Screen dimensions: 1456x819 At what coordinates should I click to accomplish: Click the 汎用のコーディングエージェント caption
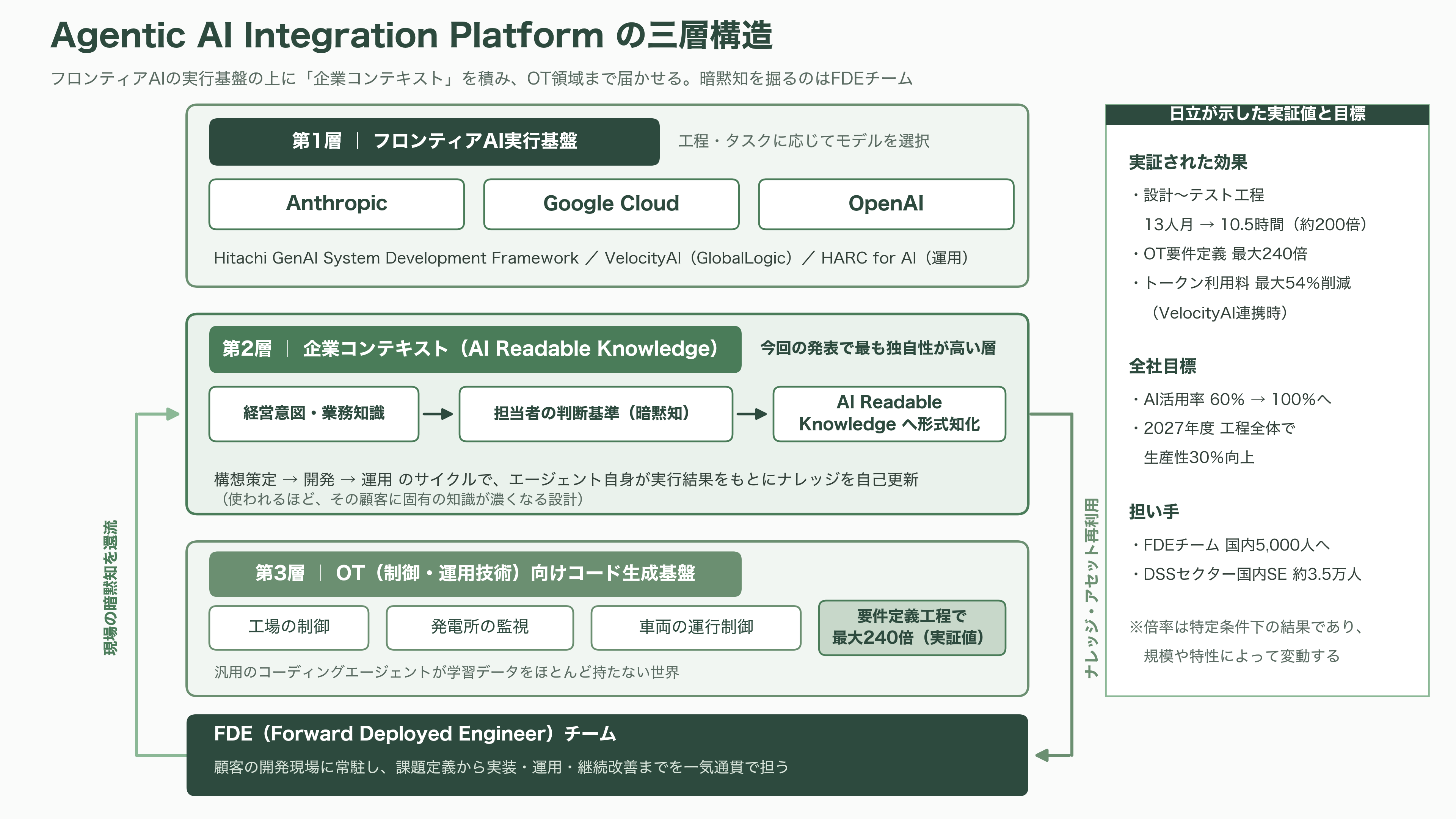(447, 672)
